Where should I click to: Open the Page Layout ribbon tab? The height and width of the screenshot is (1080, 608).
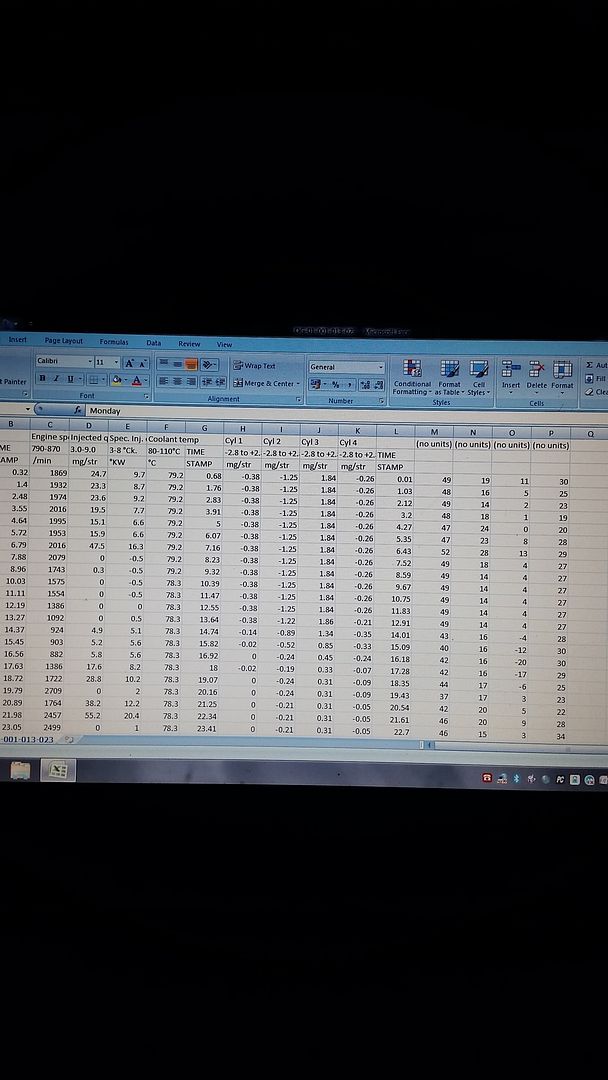tap(63, 341)
